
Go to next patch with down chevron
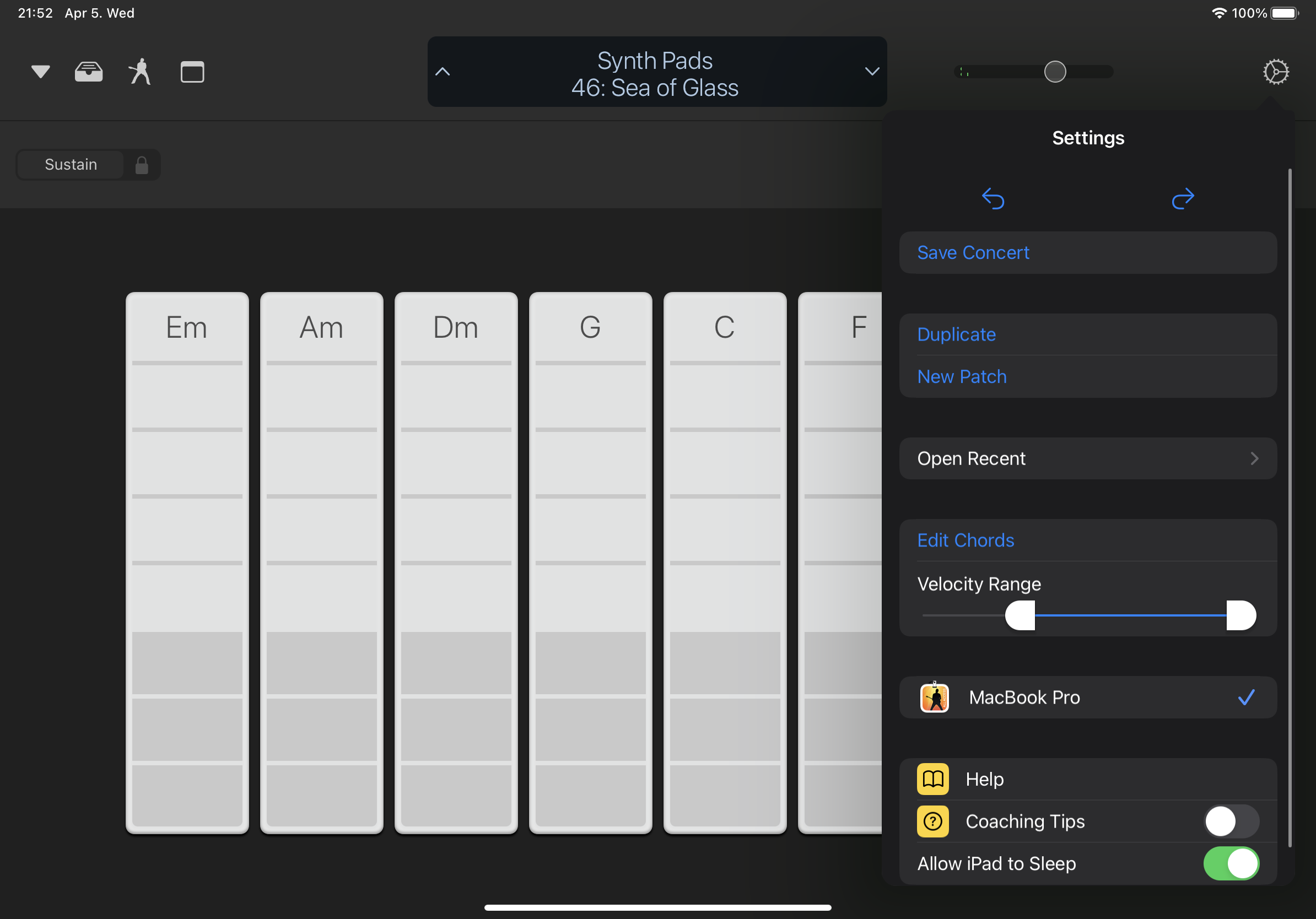871,72
